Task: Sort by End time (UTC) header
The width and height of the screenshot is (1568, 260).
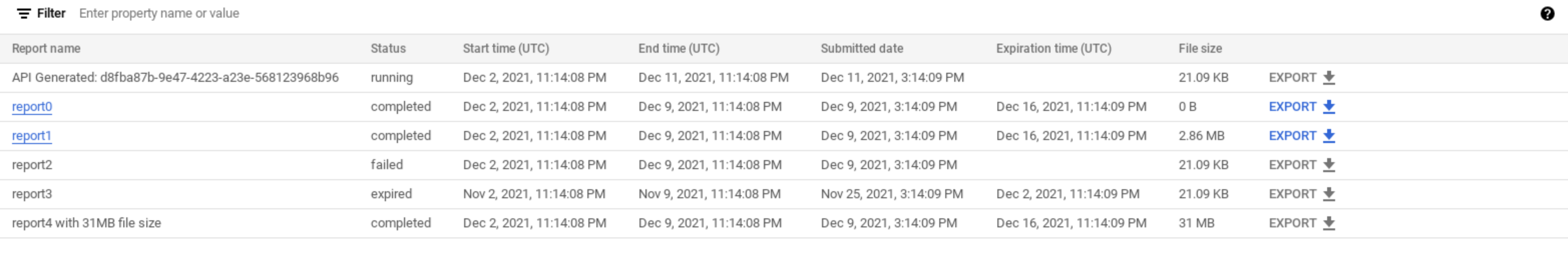Action: [678, 48]
